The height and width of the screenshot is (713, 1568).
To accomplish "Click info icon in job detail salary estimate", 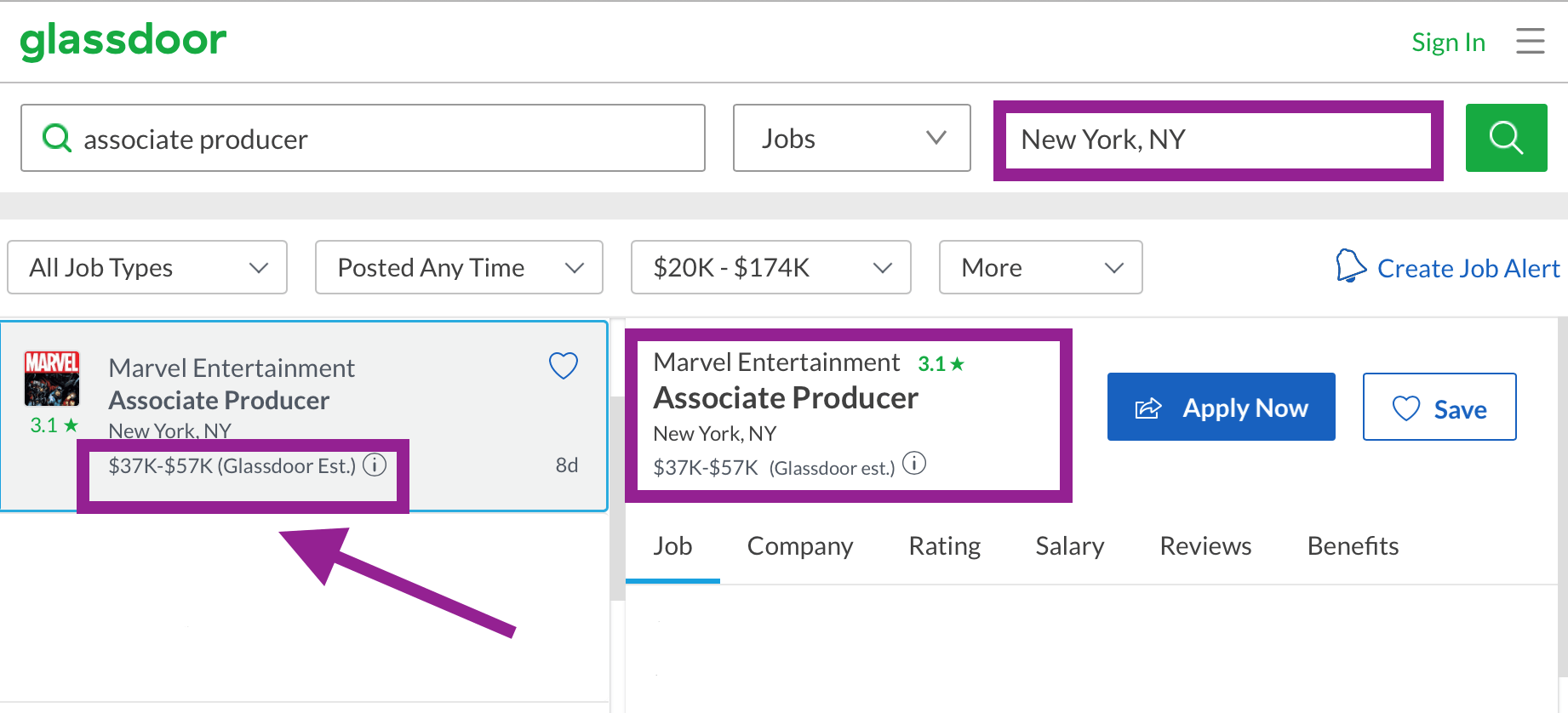I will point(914,464).
